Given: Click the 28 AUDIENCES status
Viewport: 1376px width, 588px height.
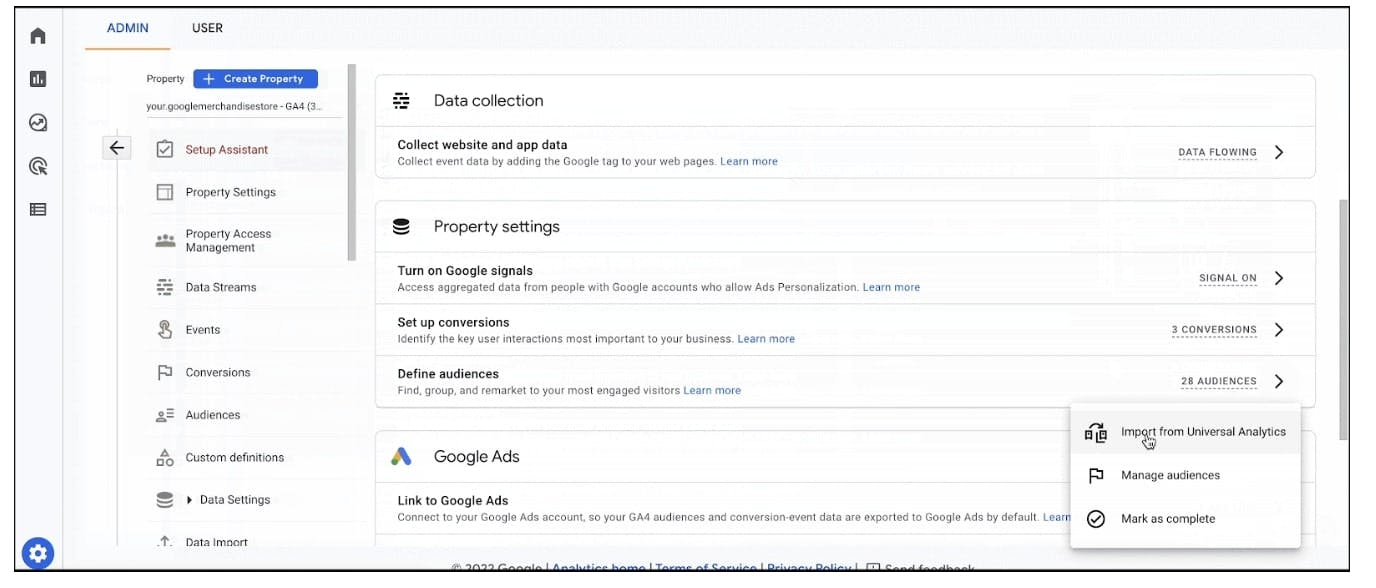Looking at the screenshot, I should click(1218, 382).
